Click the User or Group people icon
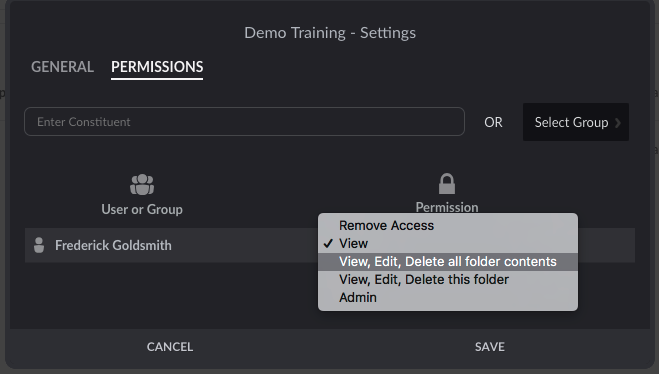 coord(142,184)
